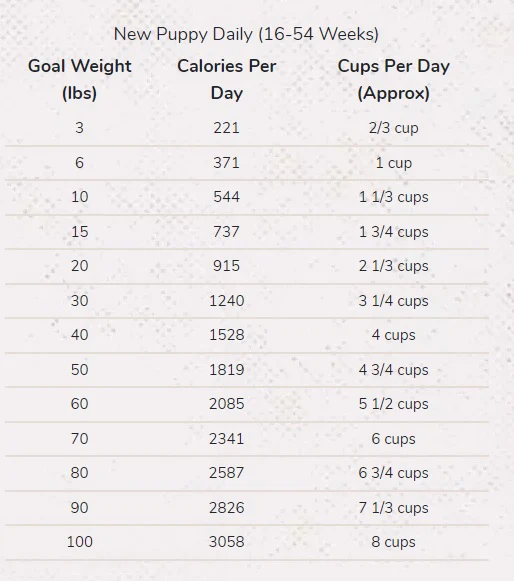Image resolution: width=514 pixels, height=581 pixels.
Task: Select the 5 1/2 cups cell
Action: (394, 404)
